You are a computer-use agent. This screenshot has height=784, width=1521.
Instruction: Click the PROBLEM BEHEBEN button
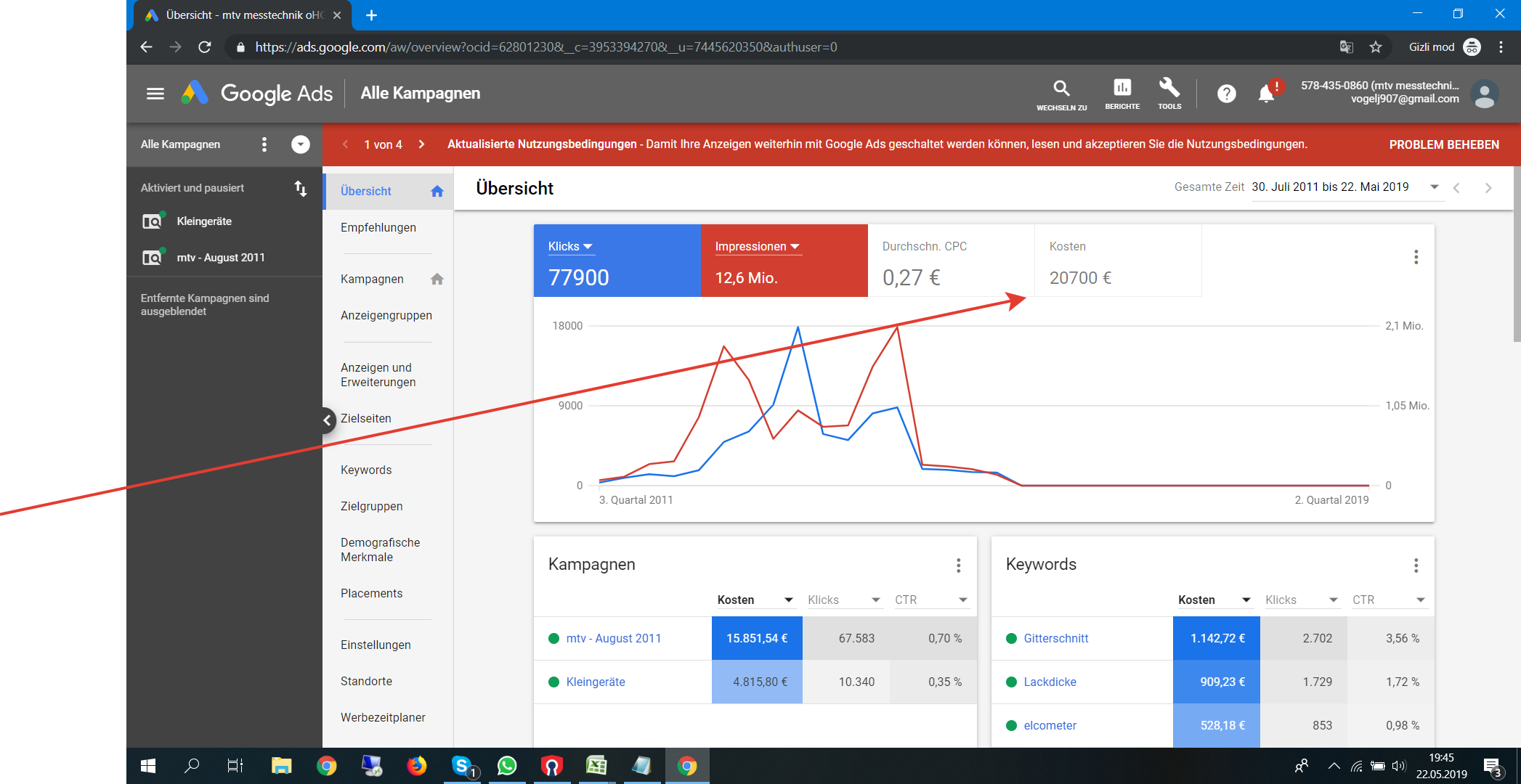coord(1444,144)
